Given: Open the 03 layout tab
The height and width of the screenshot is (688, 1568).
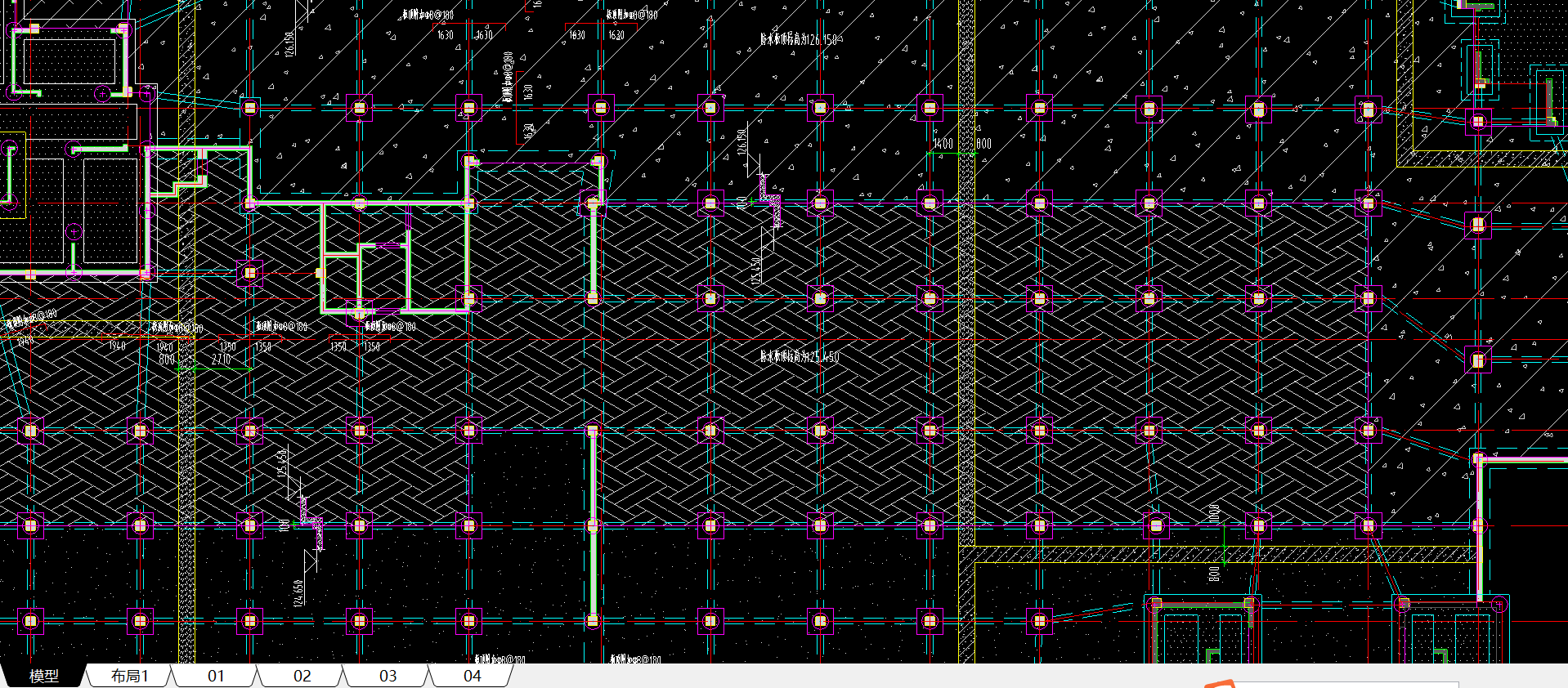Looking at the screenshot, I should (x=388, y=676).
